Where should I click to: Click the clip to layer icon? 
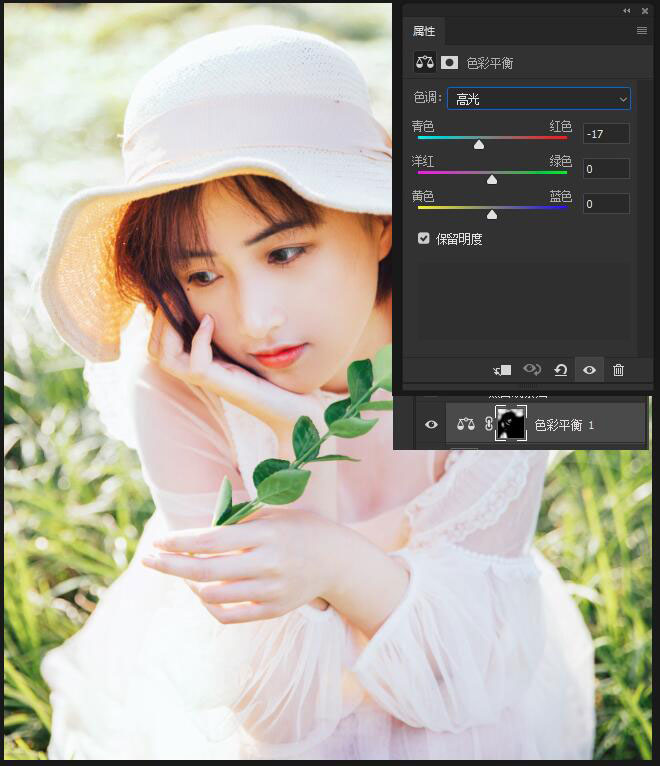502,370
